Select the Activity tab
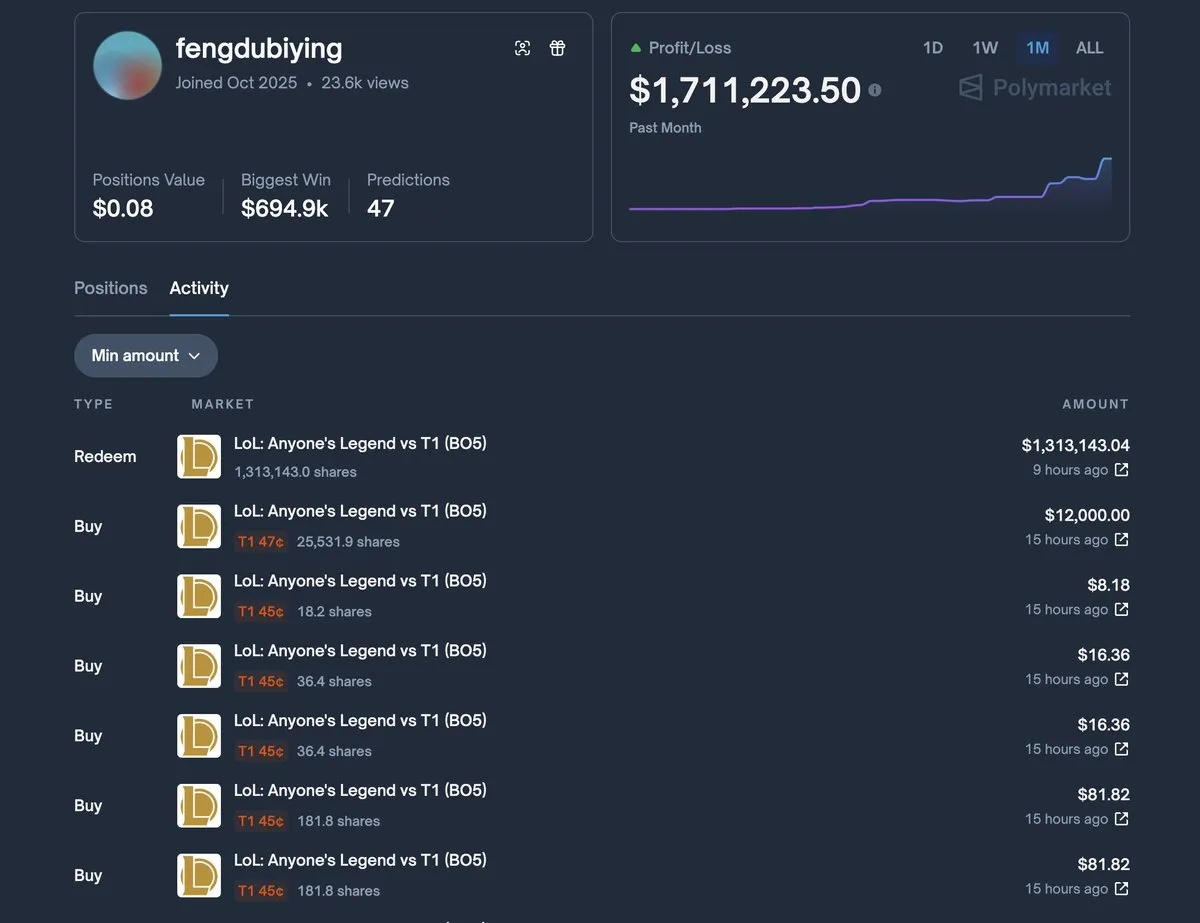The width and height of the screenshot is (1200, 923). coord(199,288)
